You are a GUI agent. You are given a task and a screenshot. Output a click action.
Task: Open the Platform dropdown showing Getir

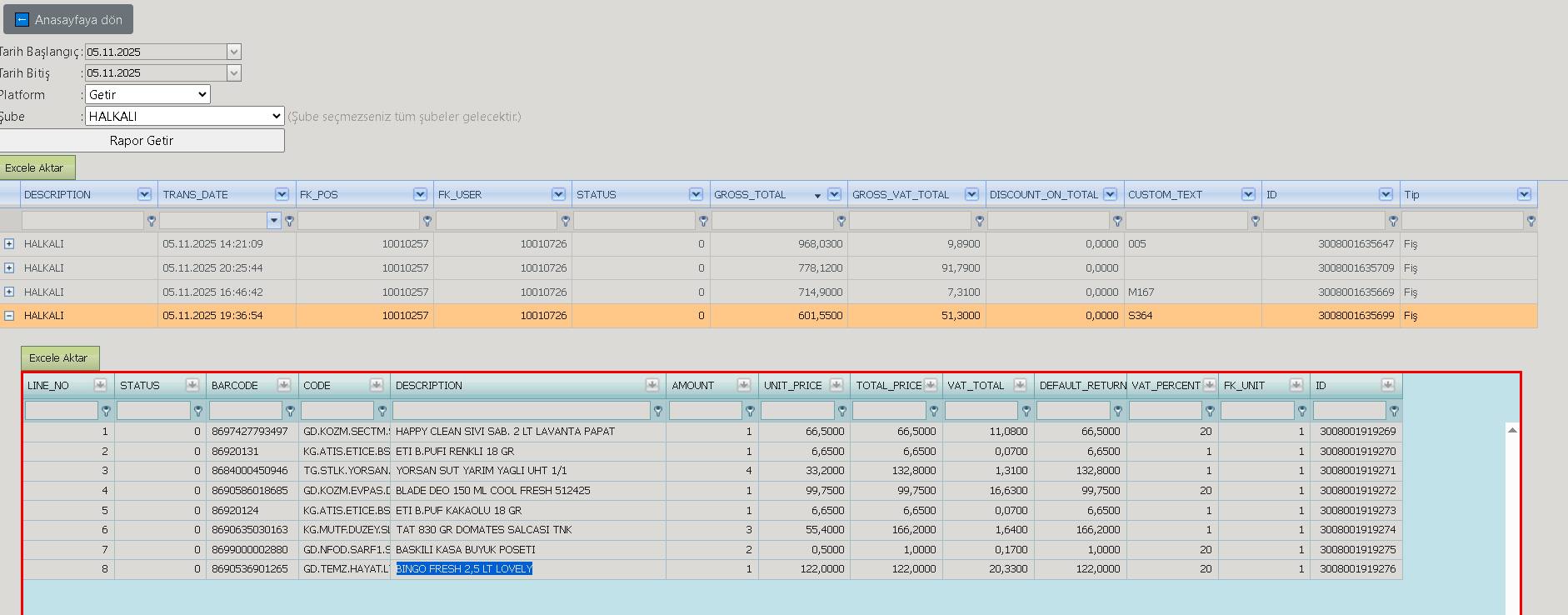pyautogui.click(x=147, y=95)
